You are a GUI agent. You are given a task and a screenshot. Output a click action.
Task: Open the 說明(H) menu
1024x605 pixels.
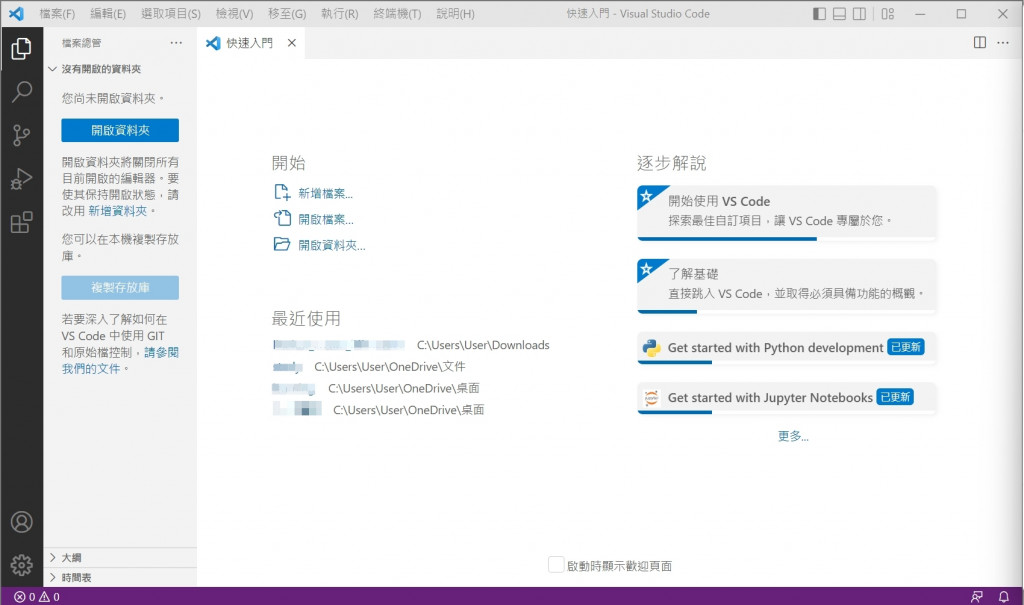pos(455,14)
